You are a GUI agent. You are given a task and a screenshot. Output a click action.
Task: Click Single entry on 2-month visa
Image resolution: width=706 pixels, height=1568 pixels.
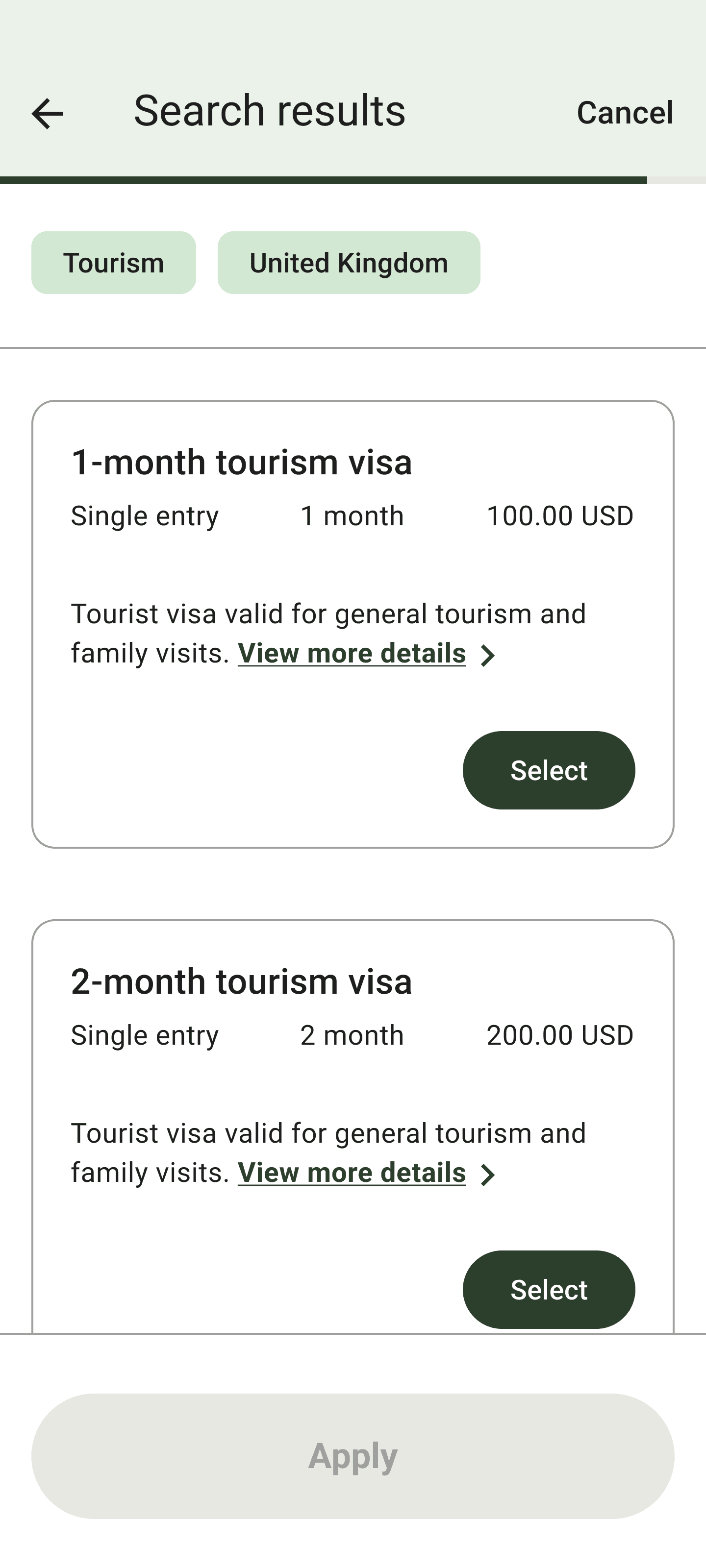(144, 1035)
